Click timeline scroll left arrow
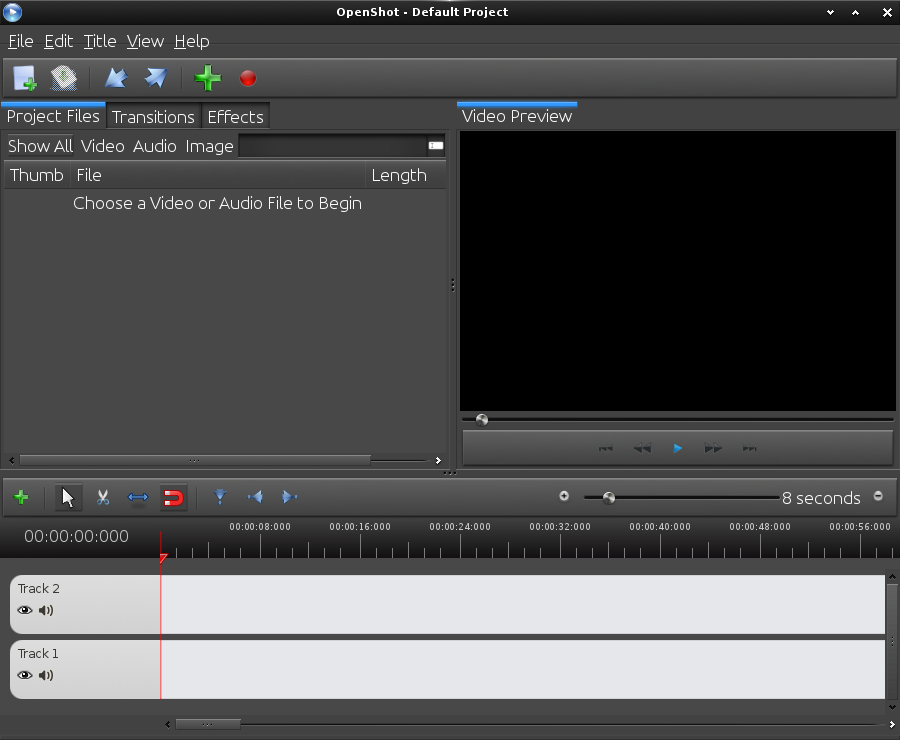This screenshot has width=900, height=740. click(168, 724)
